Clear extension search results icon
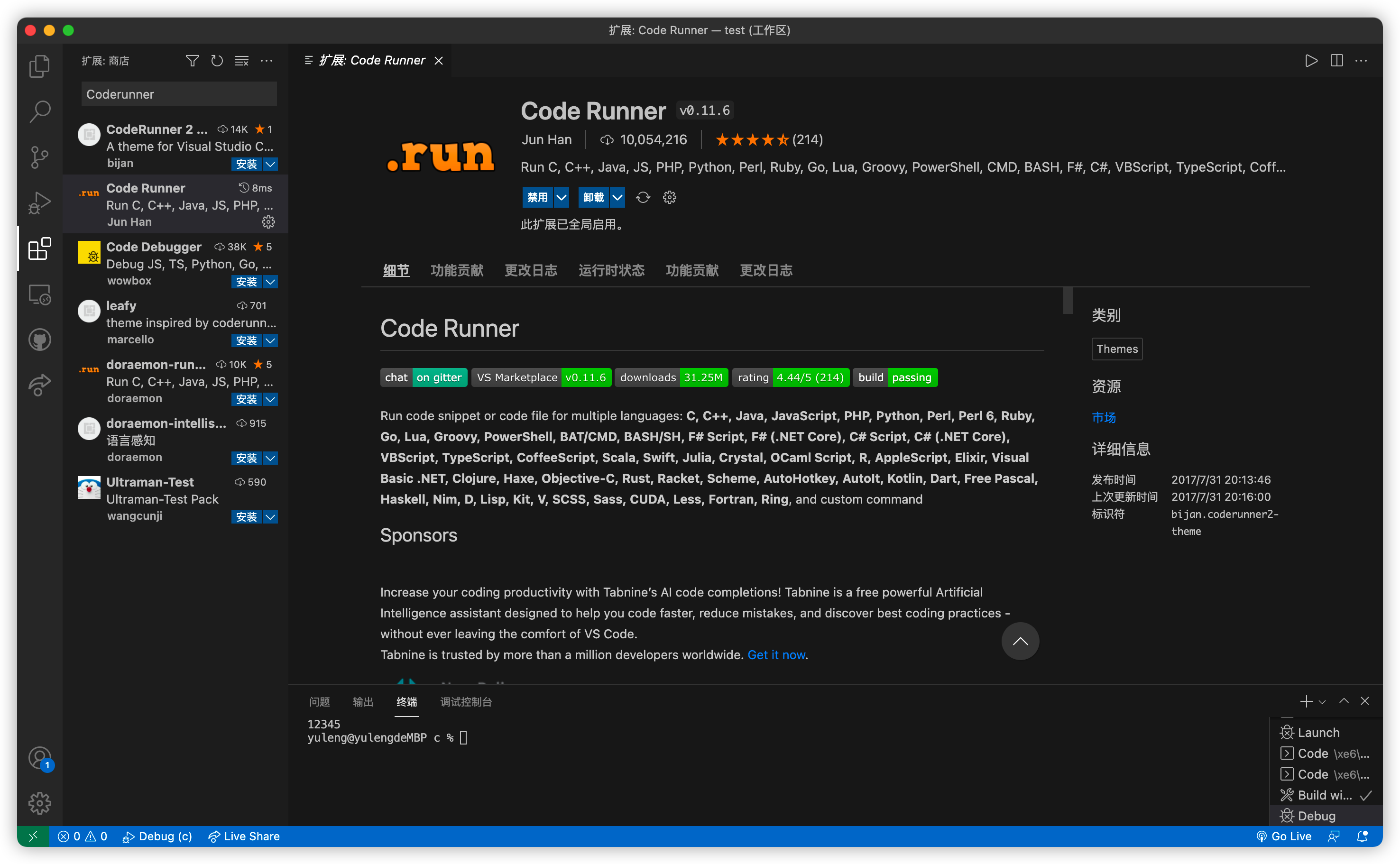1400x864 pixels. [242, 61]
